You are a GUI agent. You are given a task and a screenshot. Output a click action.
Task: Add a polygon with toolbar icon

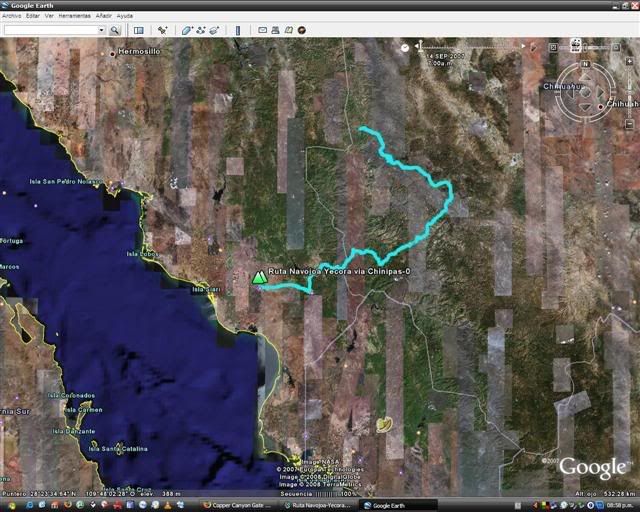[186, 30]
